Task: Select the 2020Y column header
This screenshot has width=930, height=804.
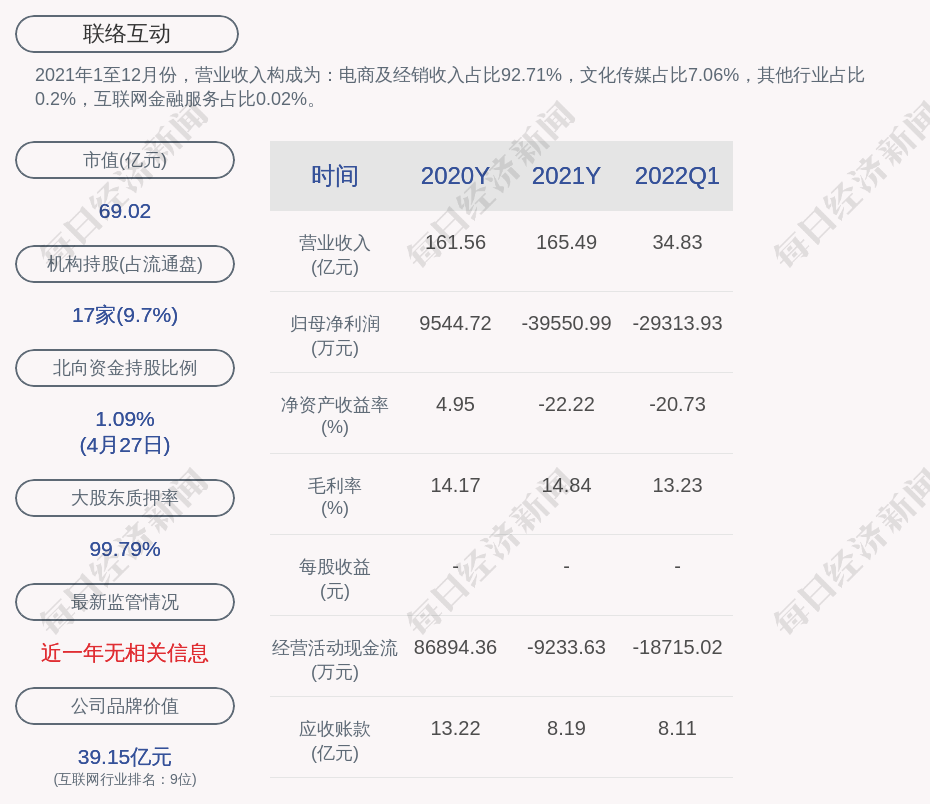Action: tap(456, 176)
